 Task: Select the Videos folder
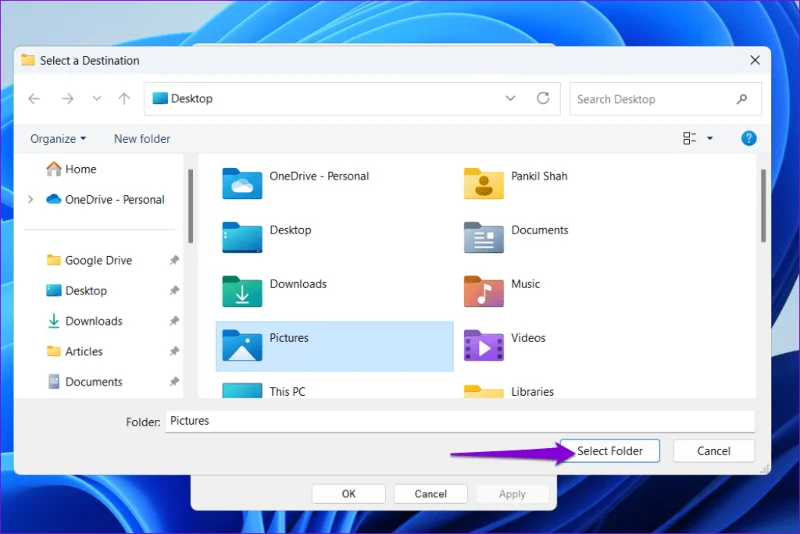(505, 345)
